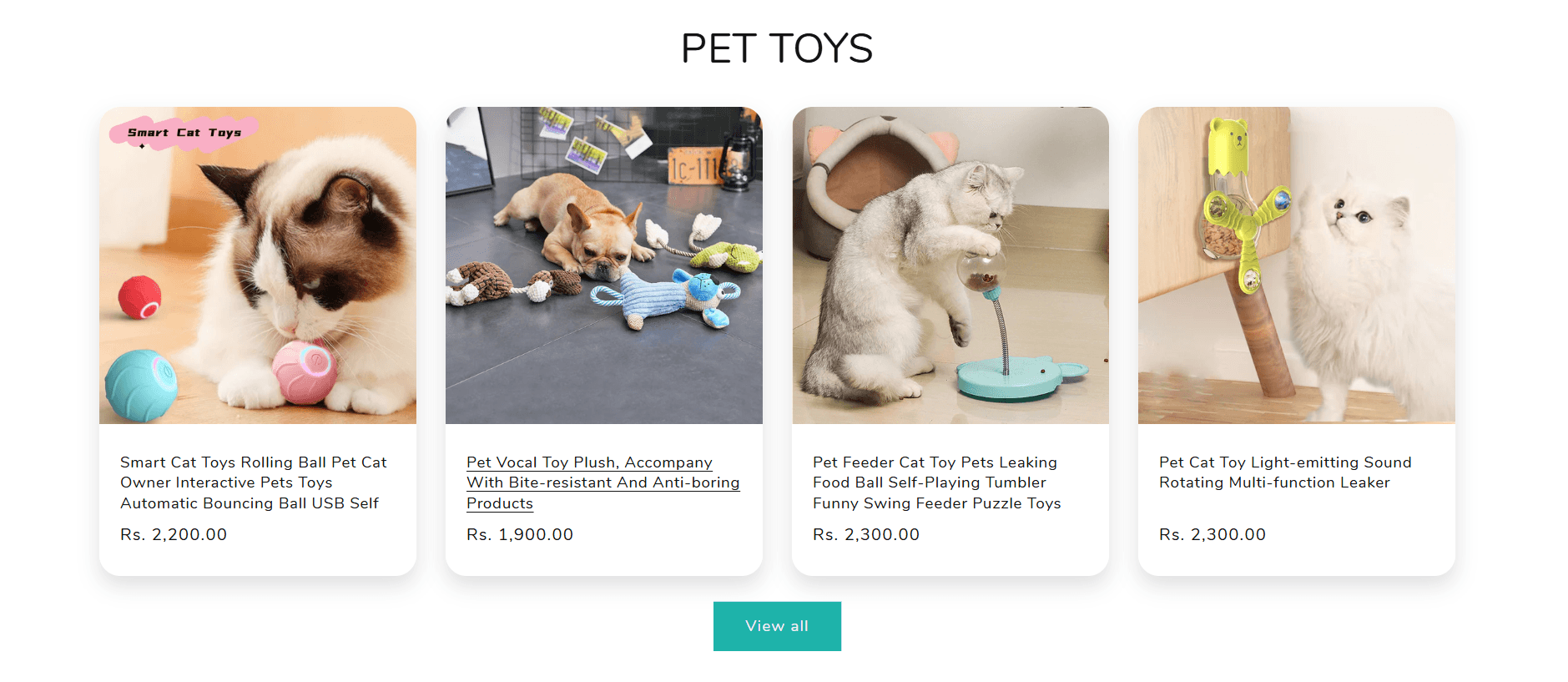Click the red ball in first product photo

[x=139, y=297]
